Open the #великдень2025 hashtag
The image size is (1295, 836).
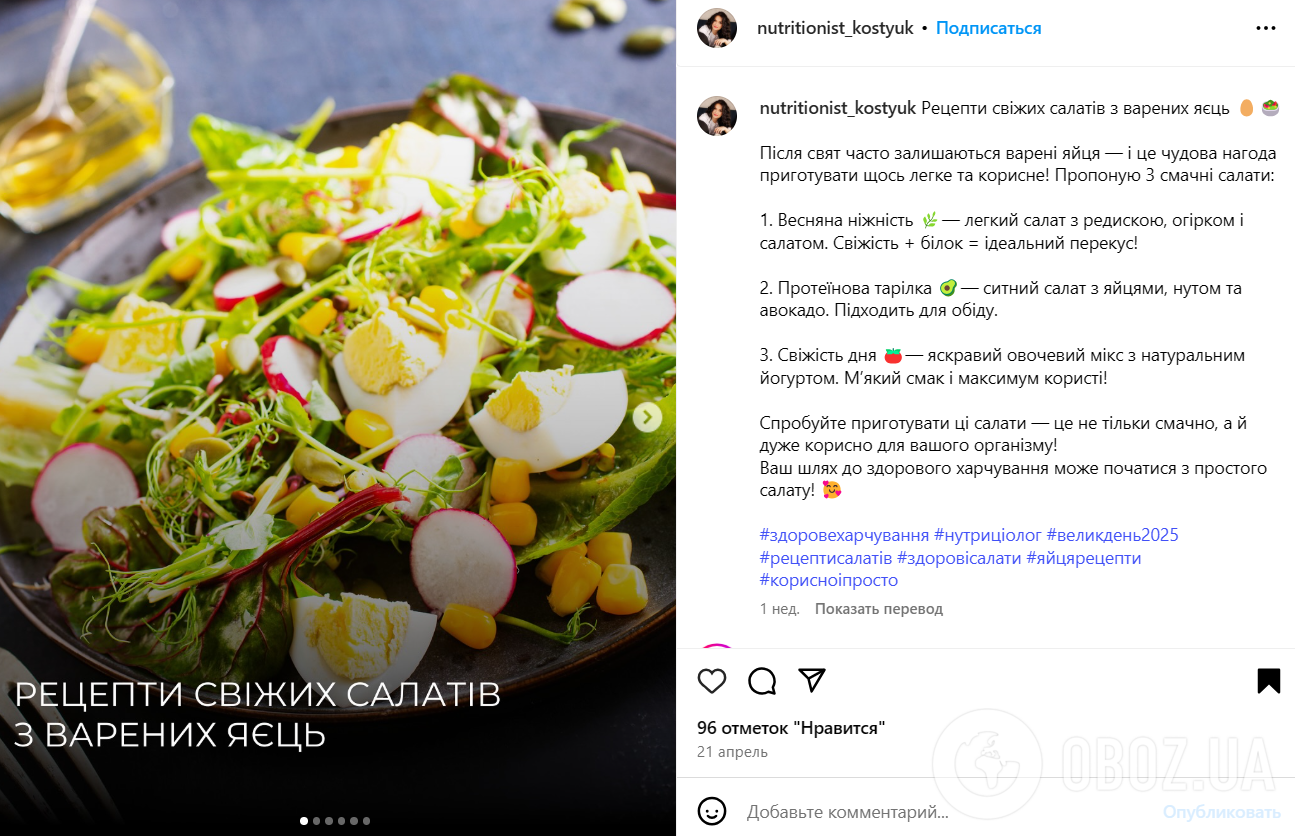(1112, 535)
